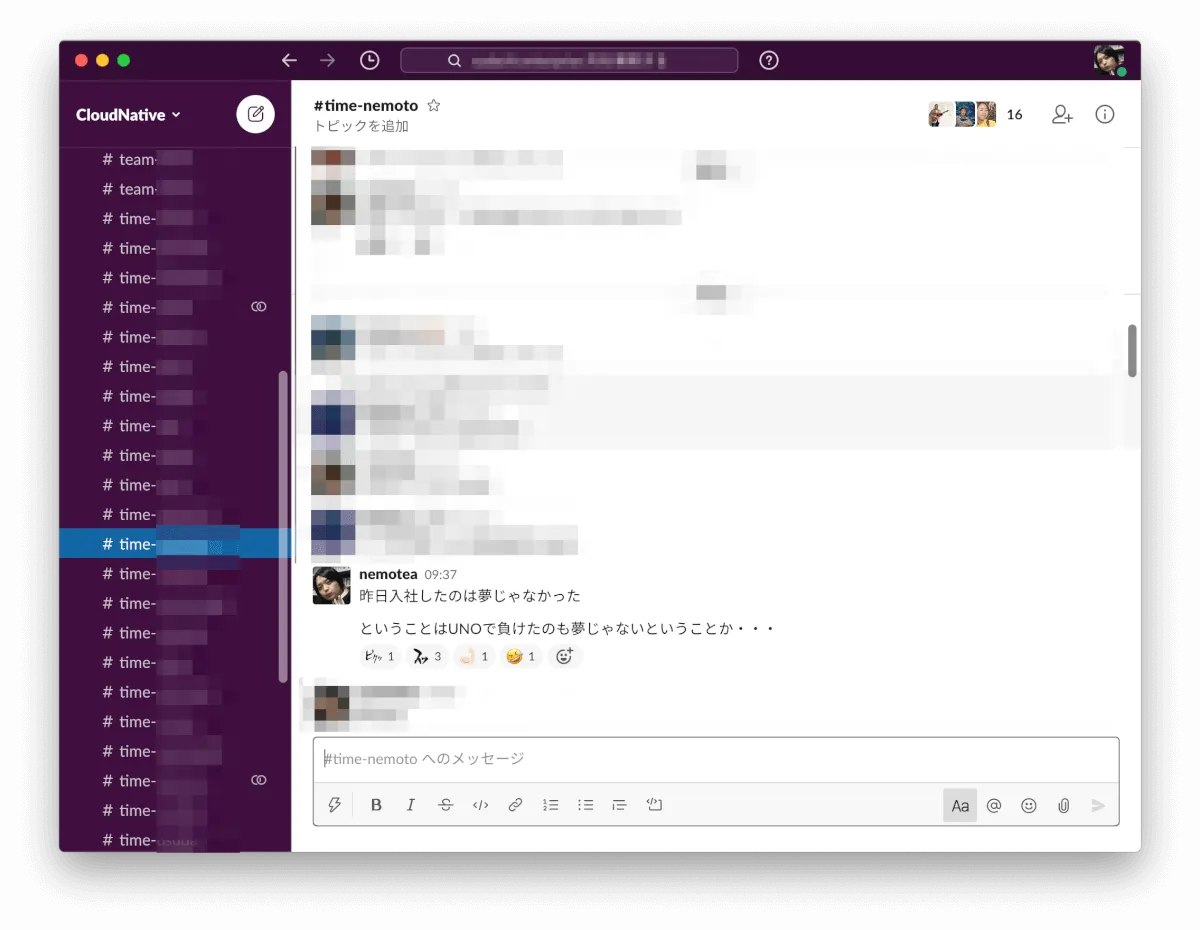The image size is (1200, 930).
Task: Go forward using the right arrow in top bar
Action: 327,60
